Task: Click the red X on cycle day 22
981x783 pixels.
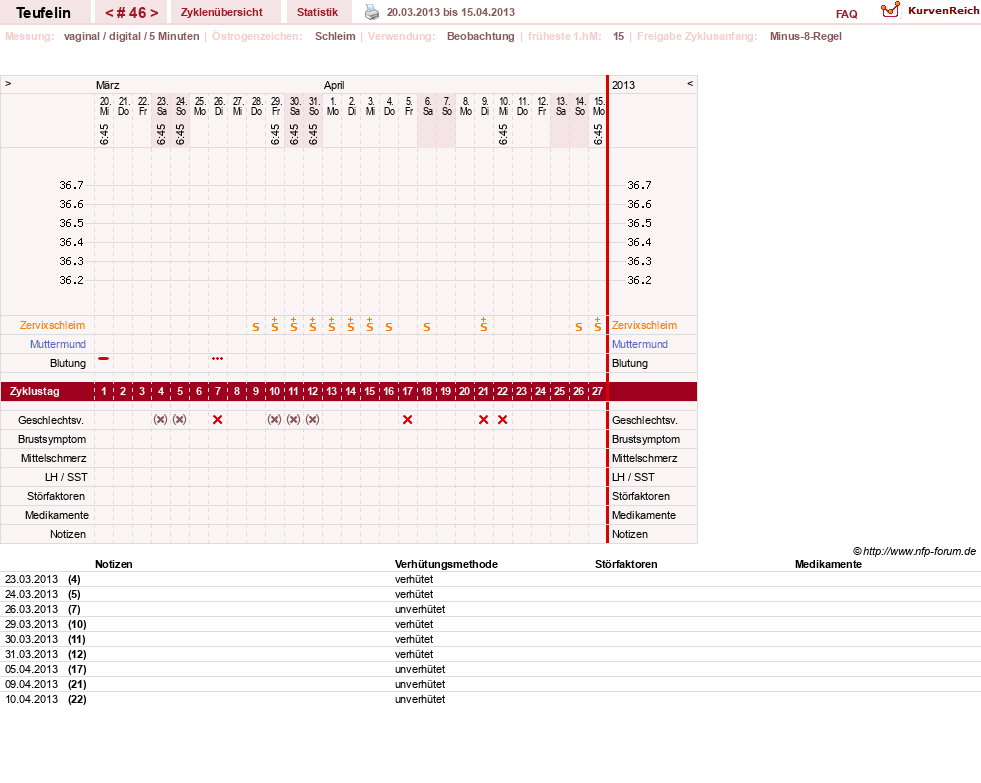Action: pos(502,420)
